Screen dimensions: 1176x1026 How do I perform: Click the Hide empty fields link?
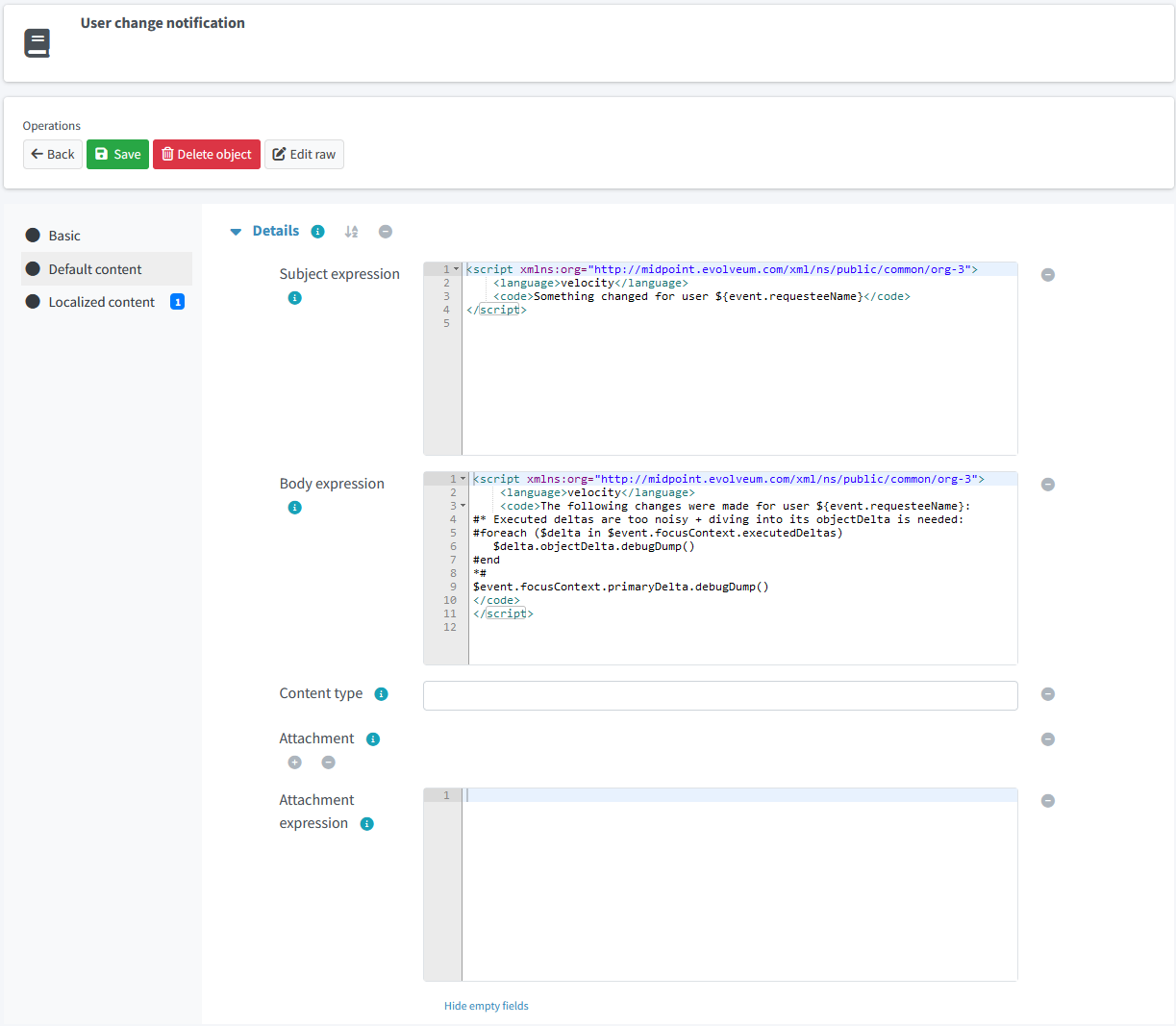pos(486,1005)
